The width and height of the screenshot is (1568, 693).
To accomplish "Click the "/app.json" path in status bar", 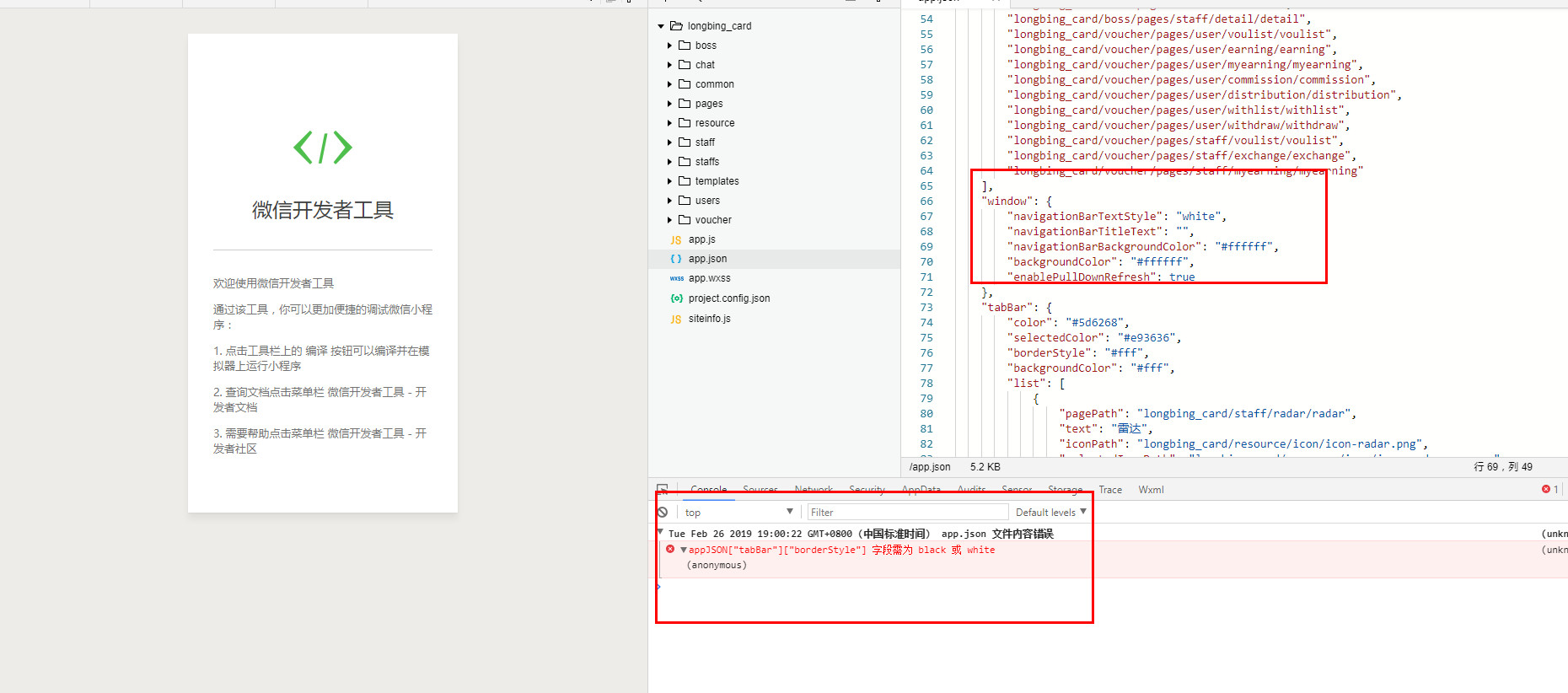I will (930, 467).
